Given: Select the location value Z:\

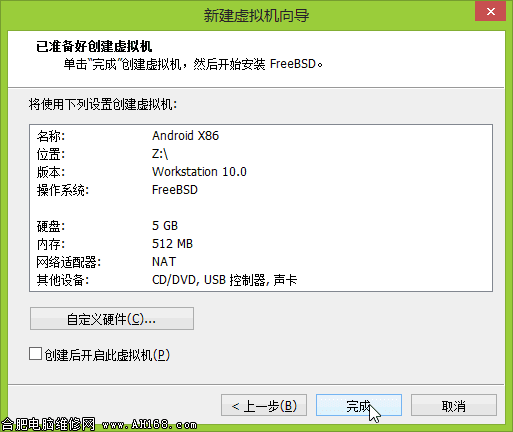Looking at the screenshot, I should tap(160, 154).
